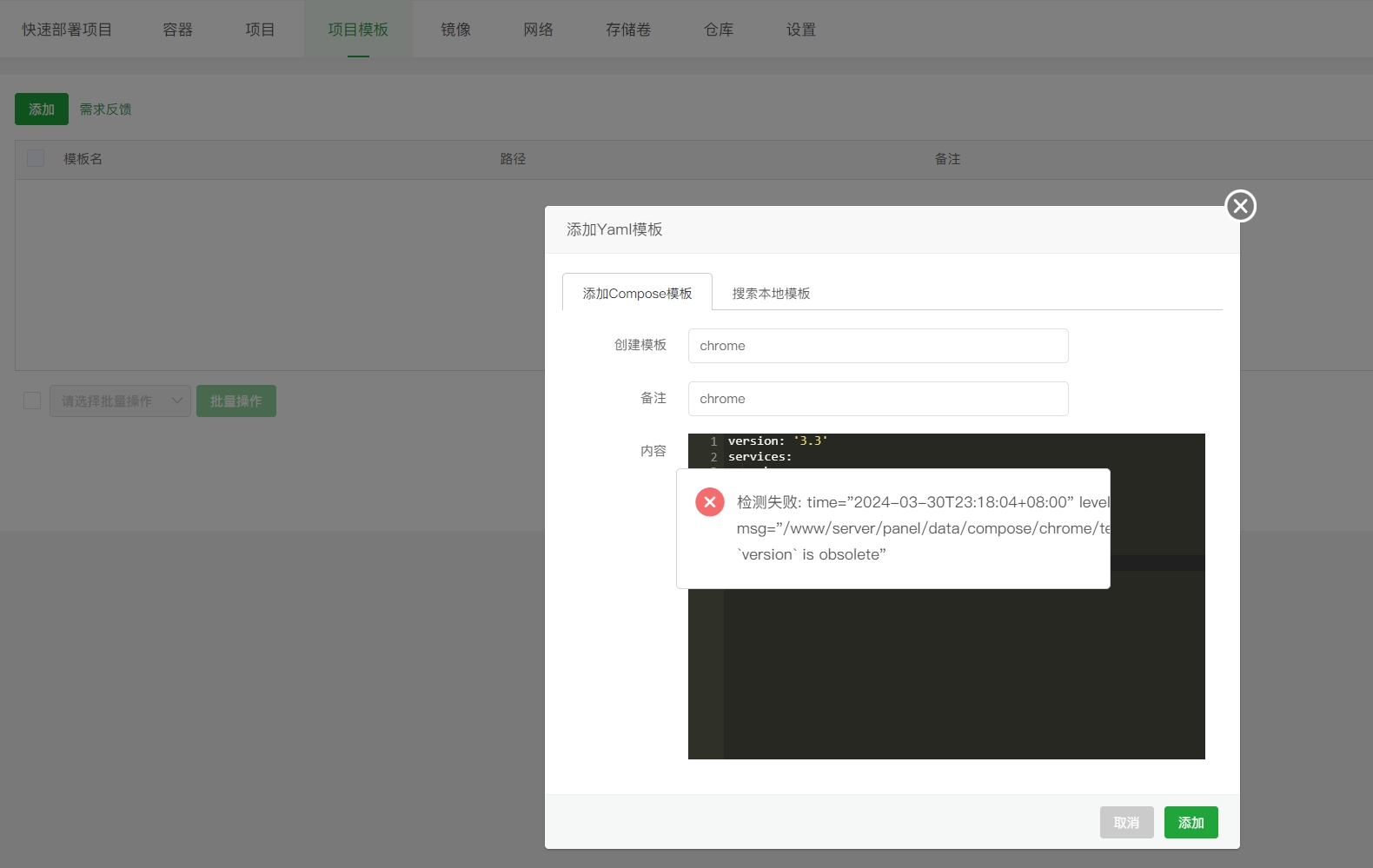The image size is (1373, 868).
Task: Click line 2 'services:' in editor
Action: click(759, 457)
